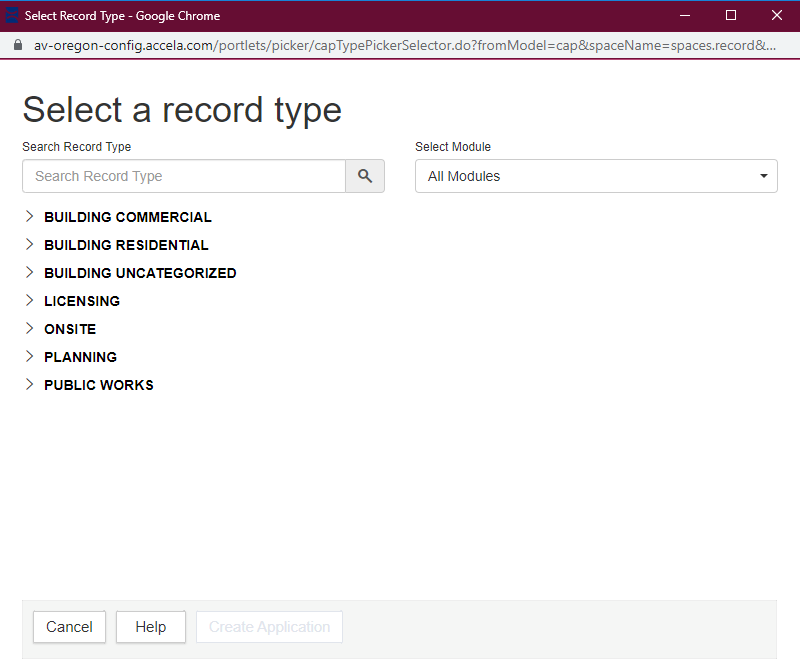Select the BUILDING COMMERCIAL category label
Screen dimensions: 800x659
tap(128, 217)
